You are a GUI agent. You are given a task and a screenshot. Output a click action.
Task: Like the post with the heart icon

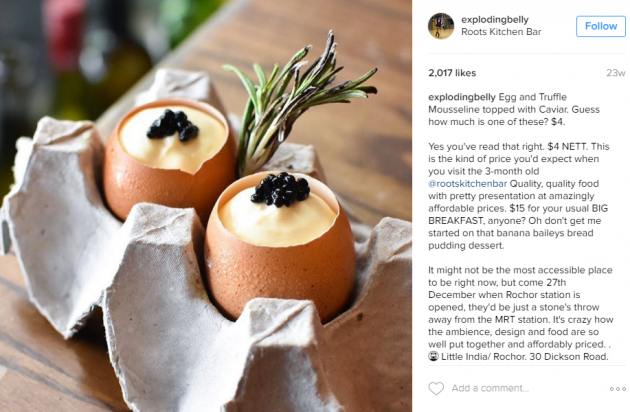[436, 388]
